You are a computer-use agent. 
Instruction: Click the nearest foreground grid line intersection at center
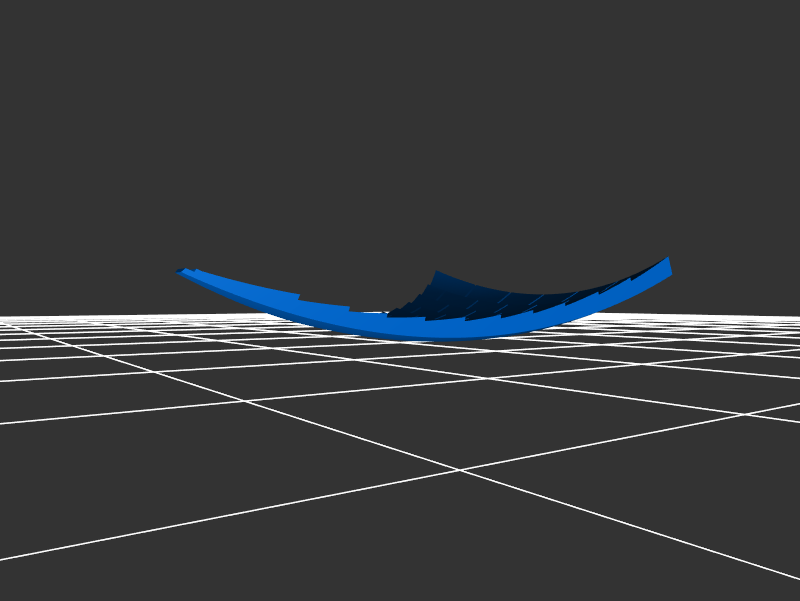[459, 470]
